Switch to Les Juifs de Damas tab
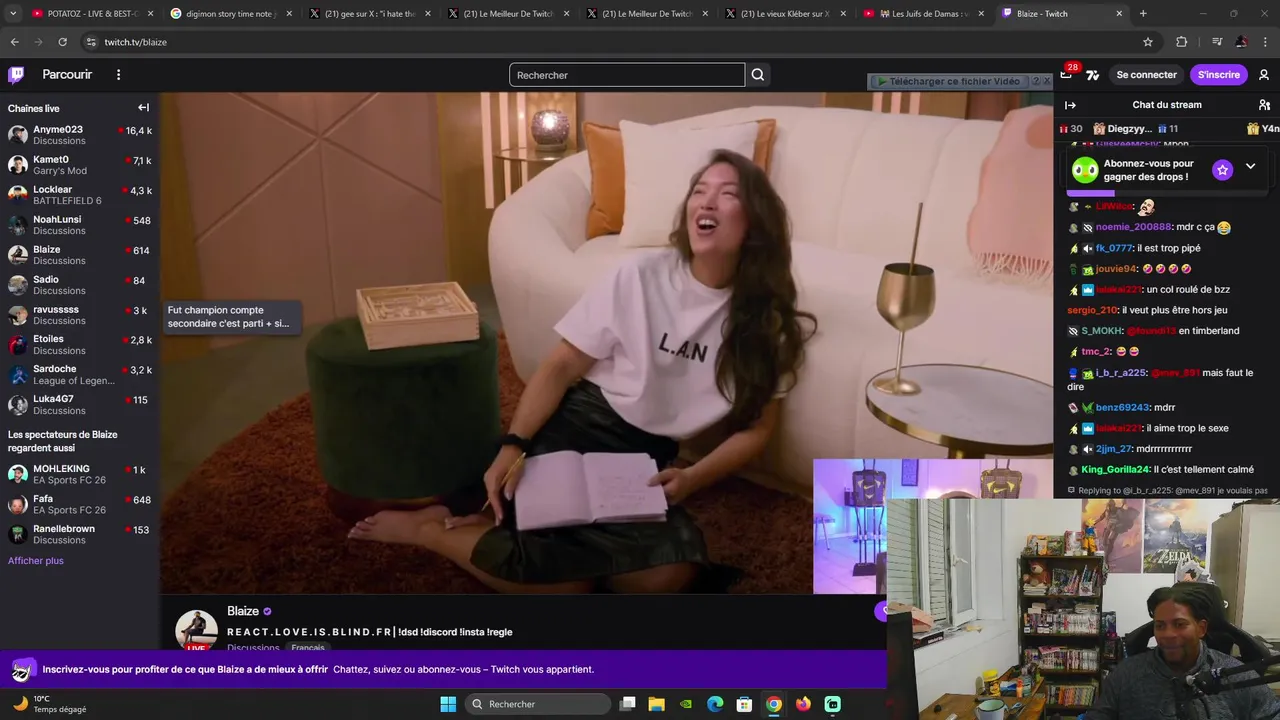This screenshot has width=1280, height=720. [x=921, y=14]
